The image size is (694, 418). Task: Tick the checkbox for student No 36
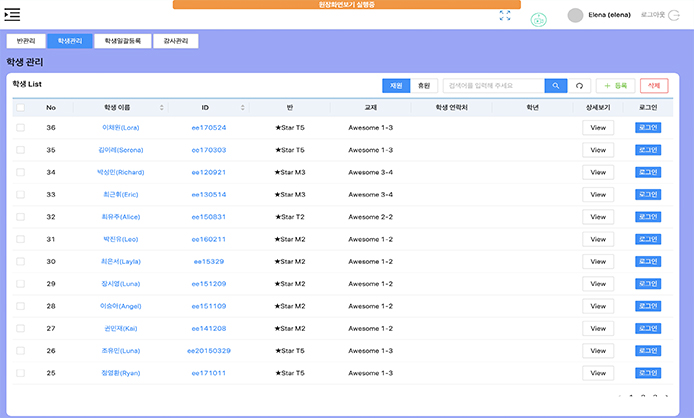(x=20, y=128)
